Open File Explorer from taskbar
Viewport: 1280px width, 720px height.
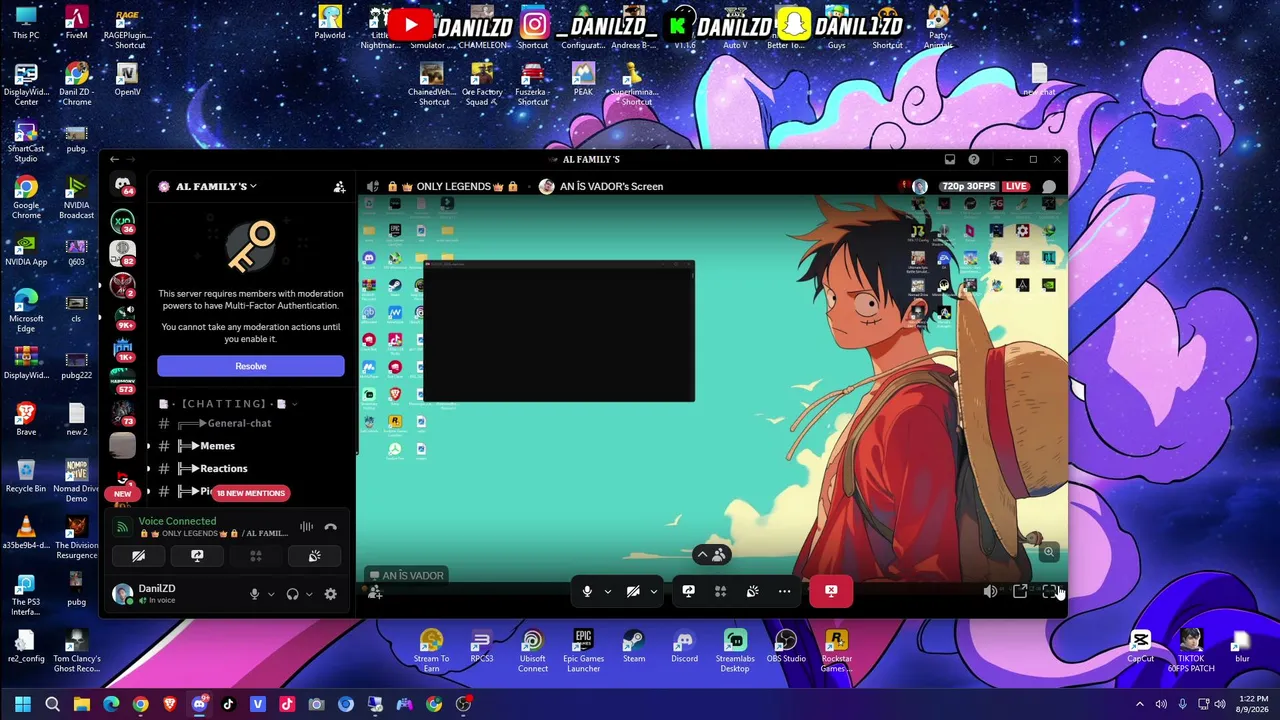[82, 704]
